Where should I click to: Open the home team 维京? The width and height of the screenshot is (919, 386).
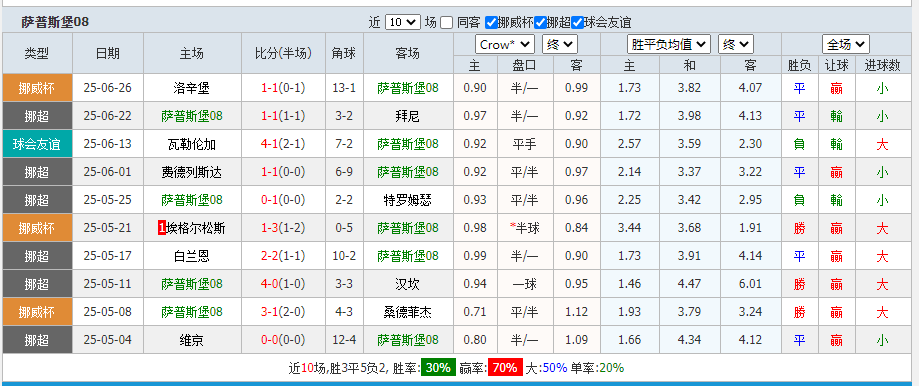192,340
